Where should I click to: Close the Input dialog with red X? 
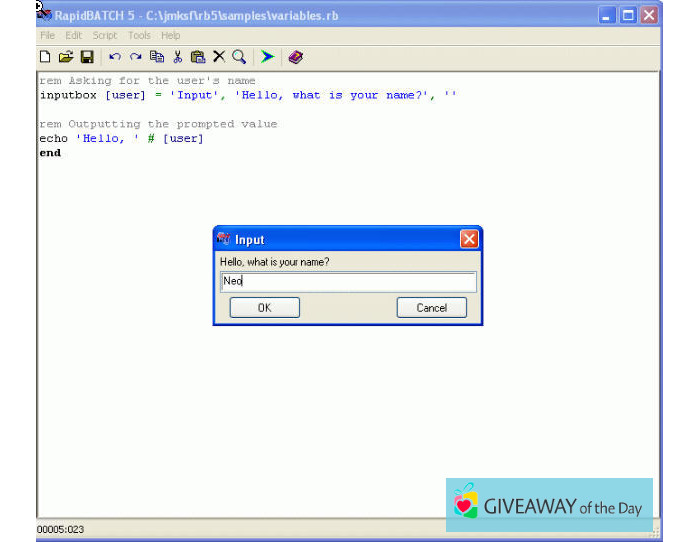(469, 239)
